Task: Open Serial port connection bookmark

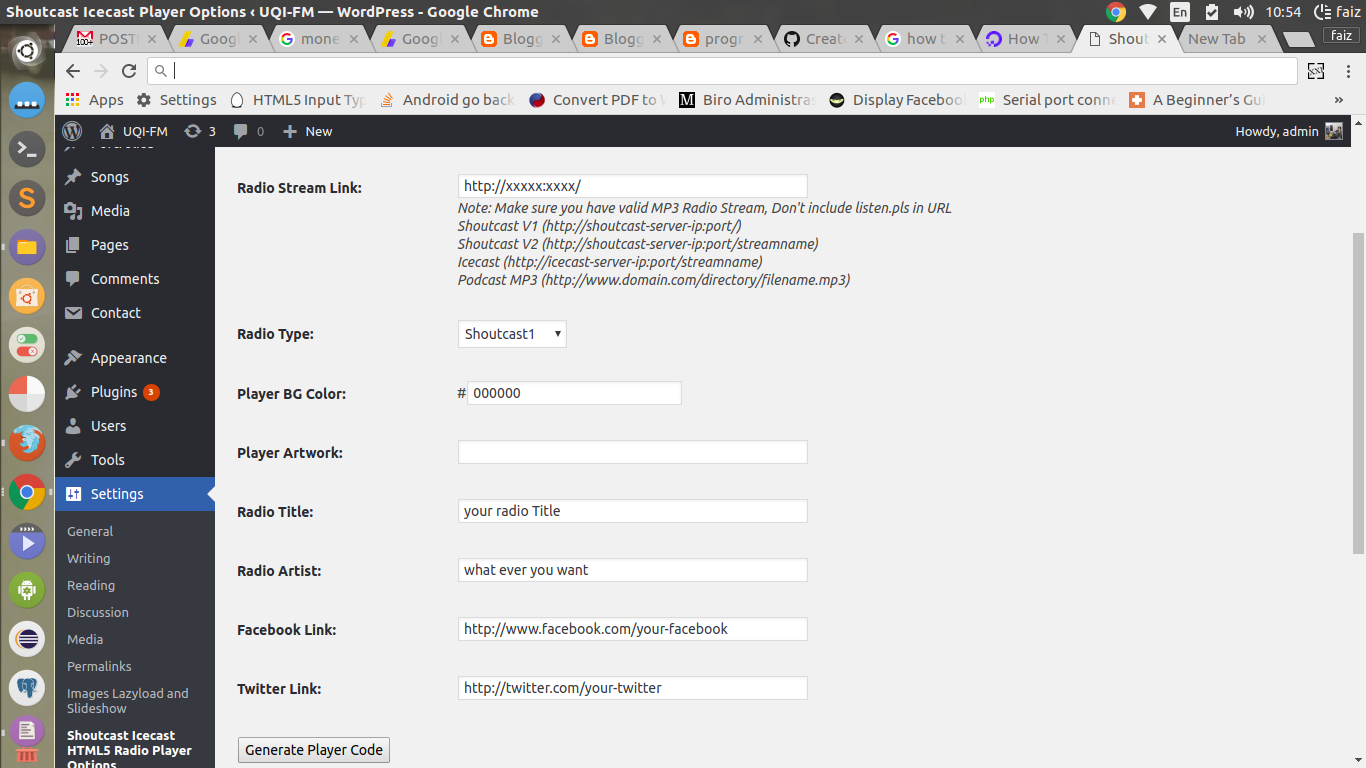Action: pos(1047,100)
